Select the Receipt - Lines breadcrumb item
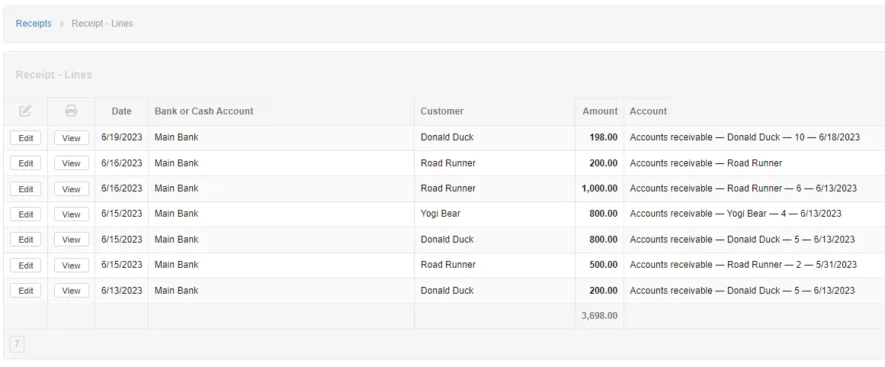The image size is (885, 367). 102,24
